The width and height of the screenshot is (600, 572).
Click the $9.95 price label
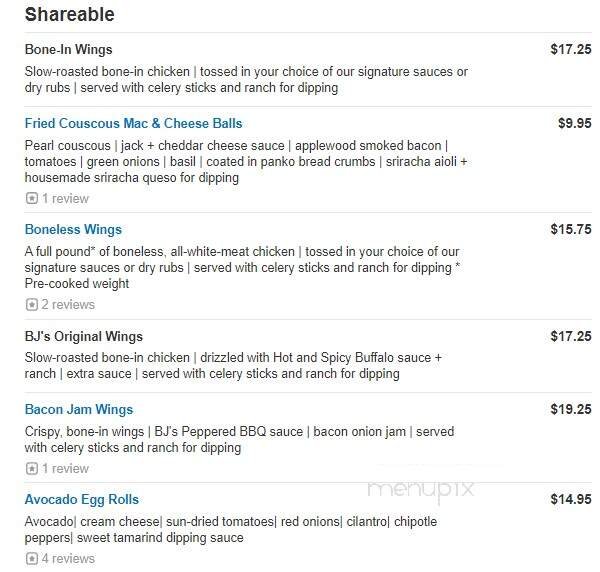tap(574, 124)
